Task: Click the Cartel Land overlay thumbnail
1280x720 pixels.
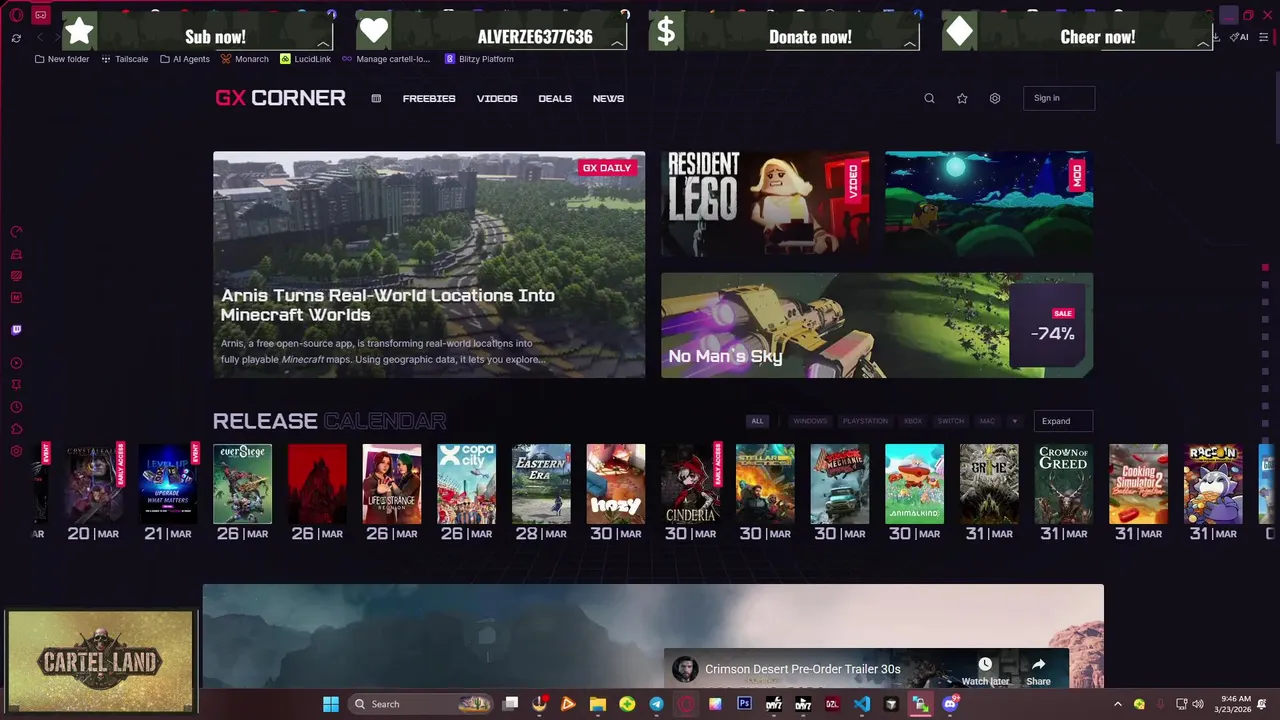Action: click(100, 661)
